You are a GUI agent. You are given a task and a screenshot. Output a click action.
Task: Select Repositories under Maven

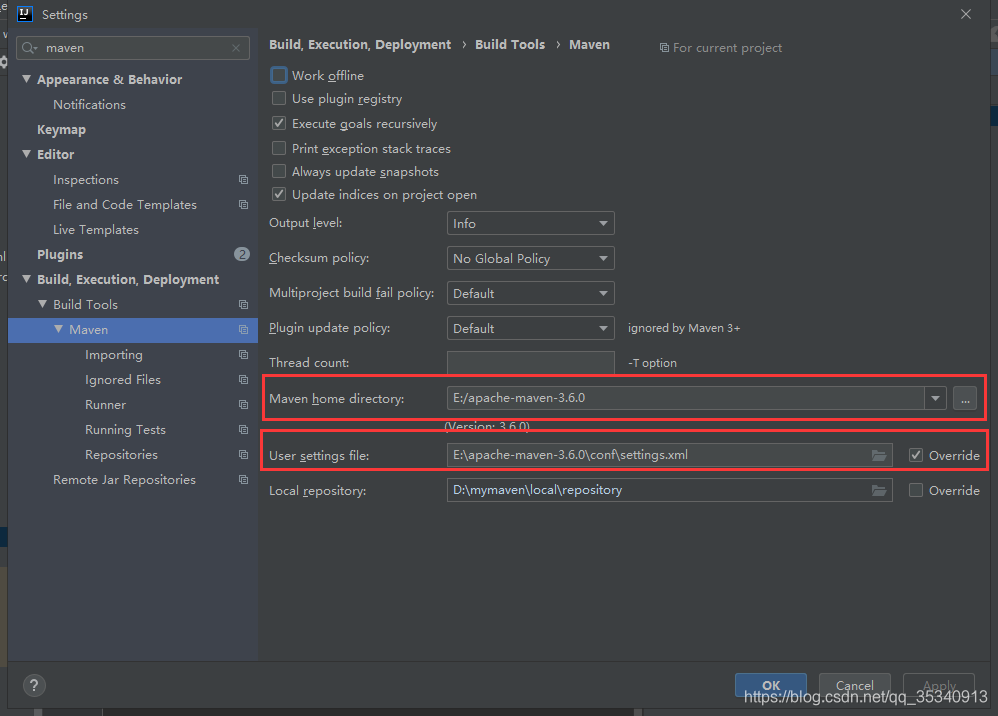121,454
